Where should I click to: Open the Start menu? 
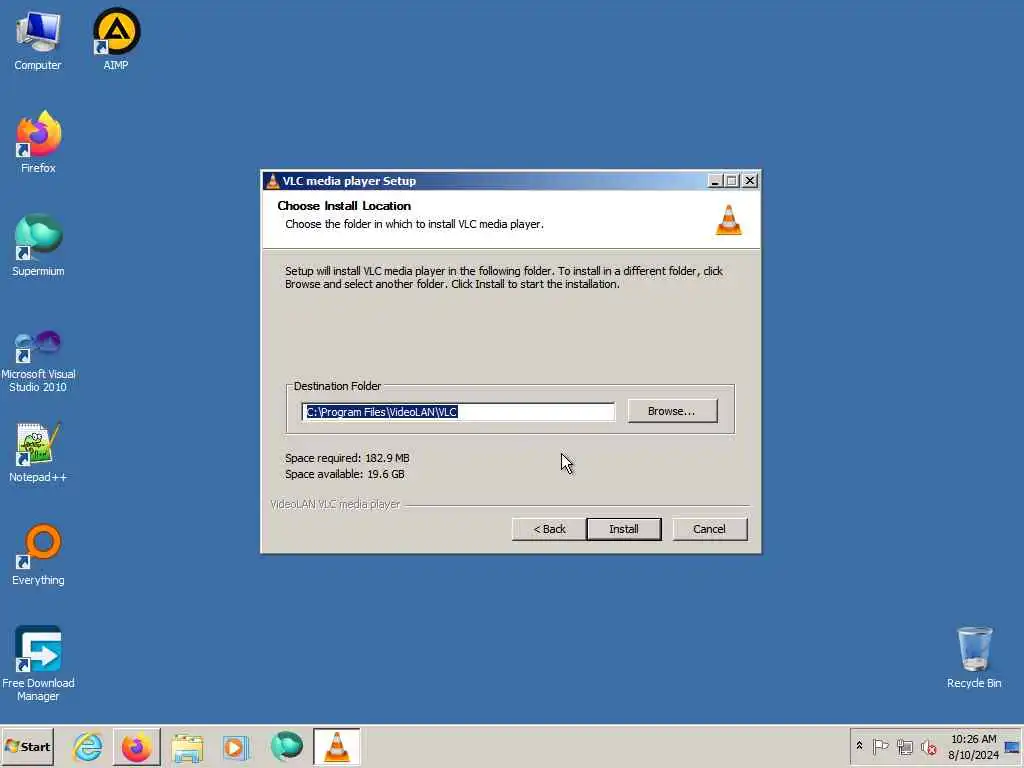click(27, 746)
